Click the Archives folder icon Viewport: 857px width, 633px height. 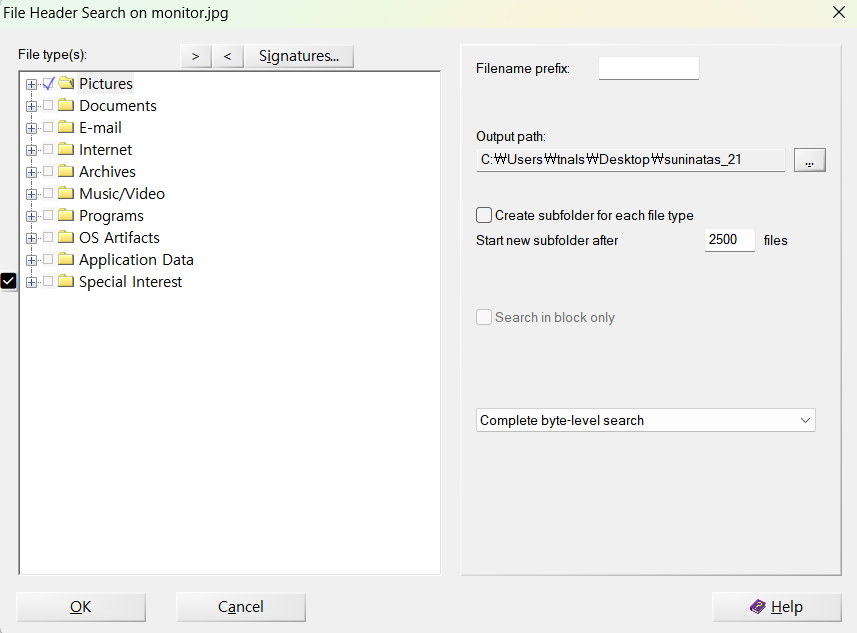point(66,171)
